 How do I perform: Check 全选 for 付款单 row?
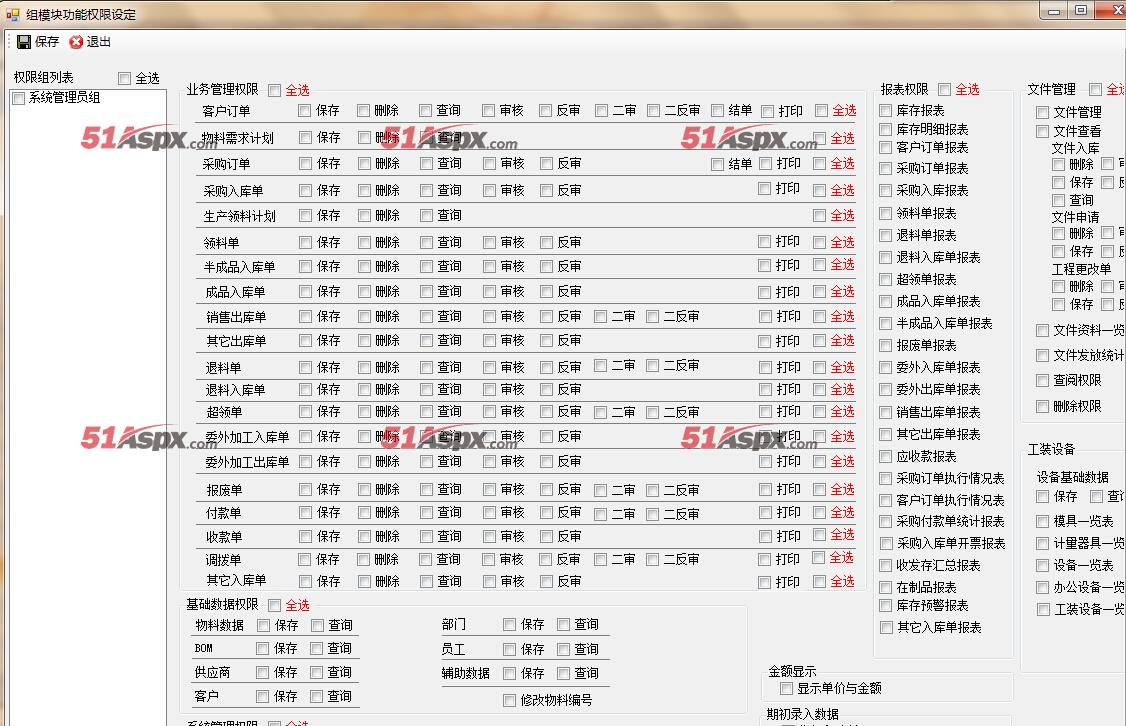point(819,513)
